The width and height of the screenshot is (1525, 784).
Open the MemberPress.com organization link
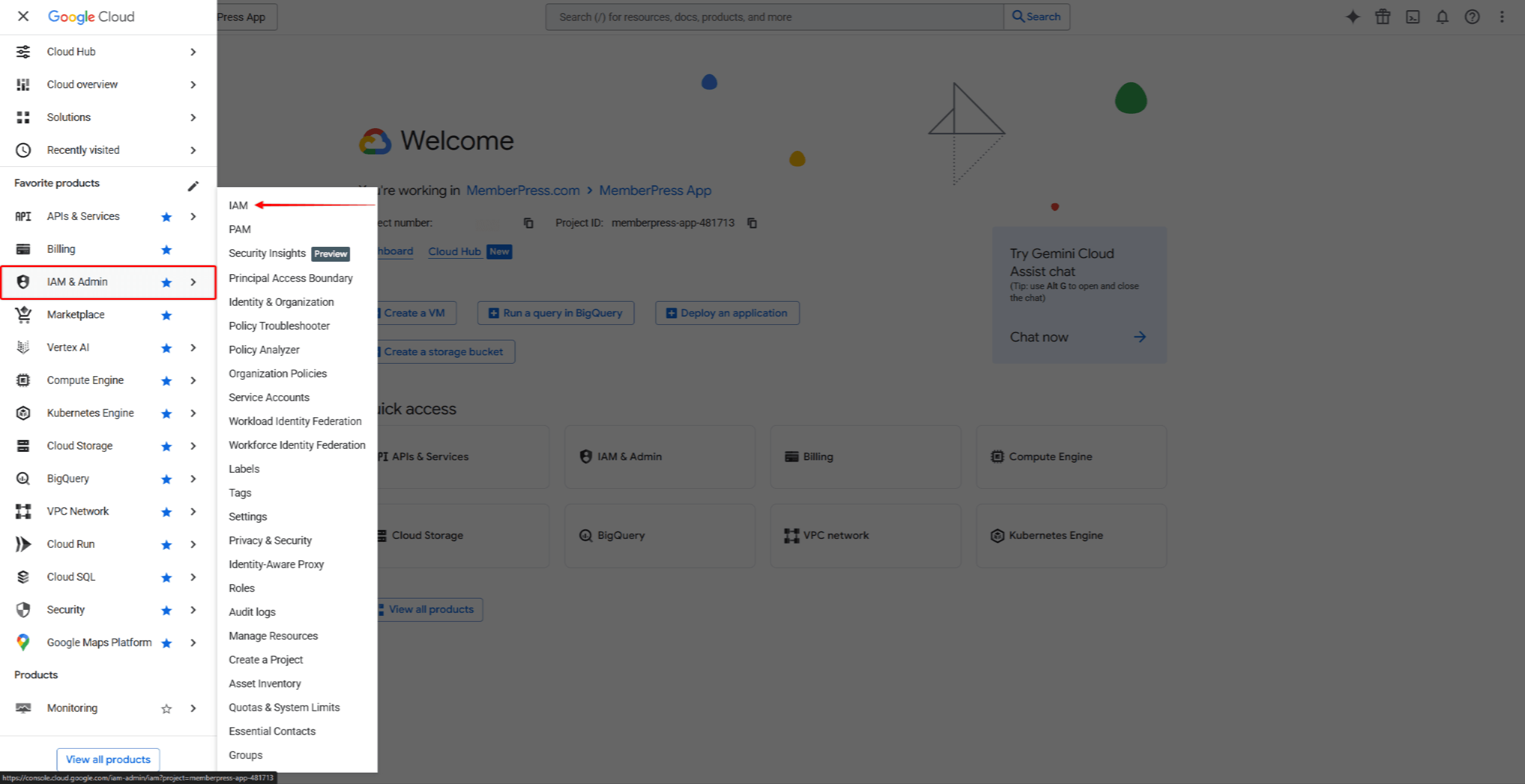coord(522,190)
